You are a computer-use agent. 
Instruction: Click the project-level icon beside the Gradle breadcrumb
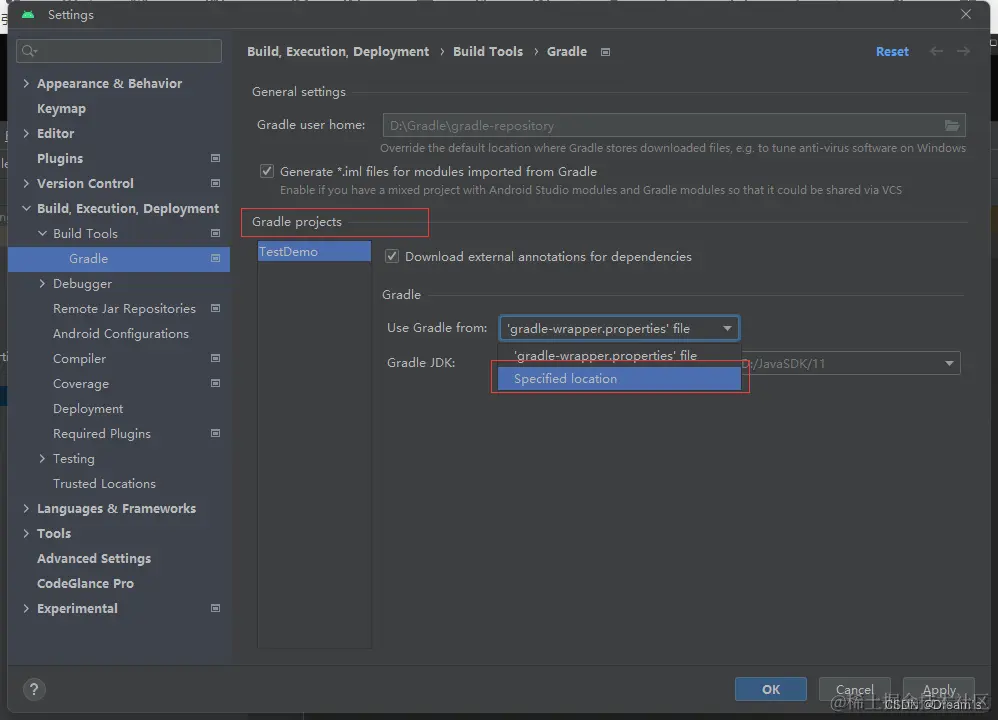[605, 52]
